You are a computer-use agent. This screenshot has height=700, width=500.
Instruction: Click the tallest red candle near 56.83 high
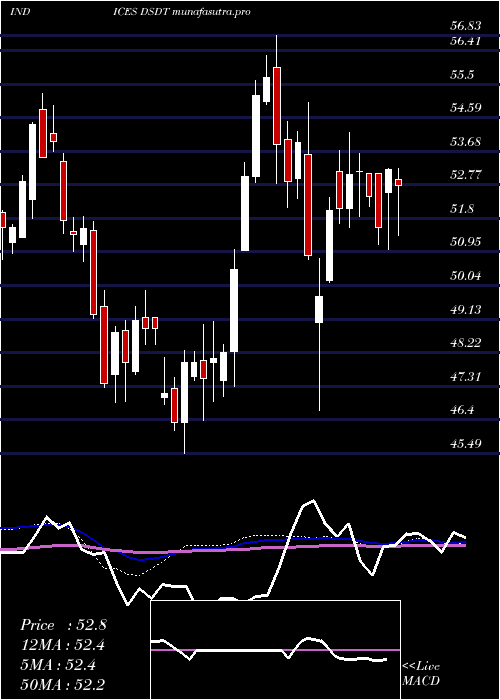[277, 106]
